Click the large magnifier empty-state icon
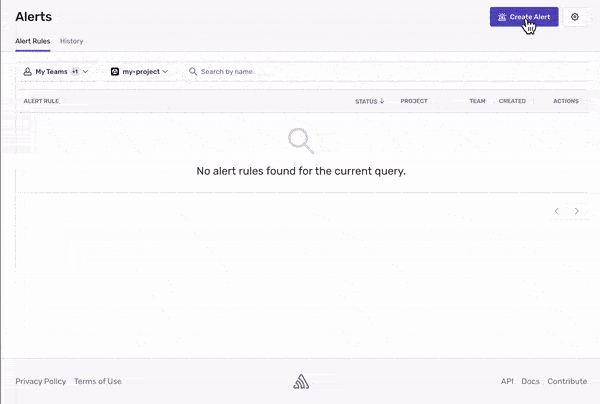 point(300,141)
